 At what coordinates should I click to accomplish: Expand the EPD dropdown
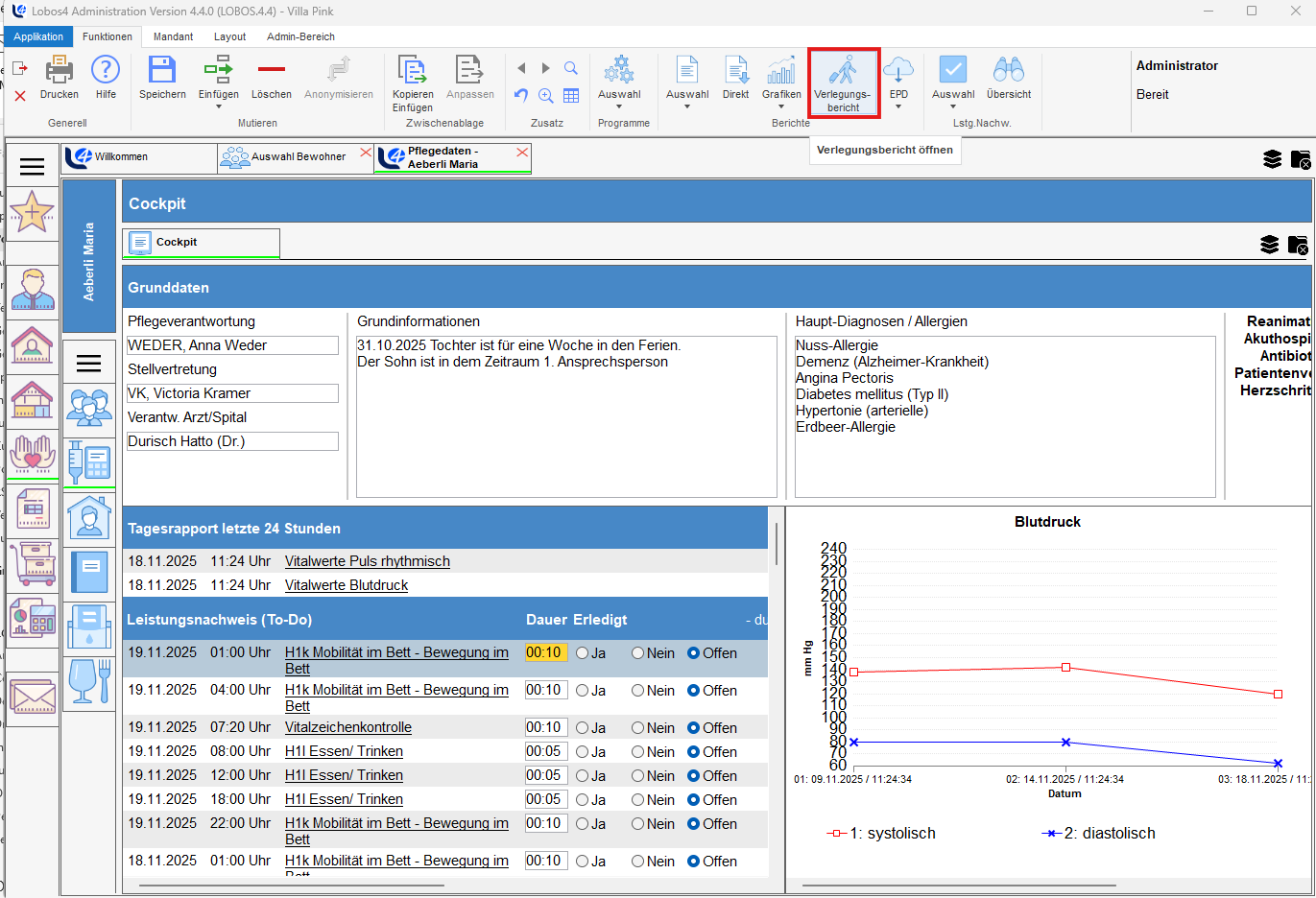[898, 106]
